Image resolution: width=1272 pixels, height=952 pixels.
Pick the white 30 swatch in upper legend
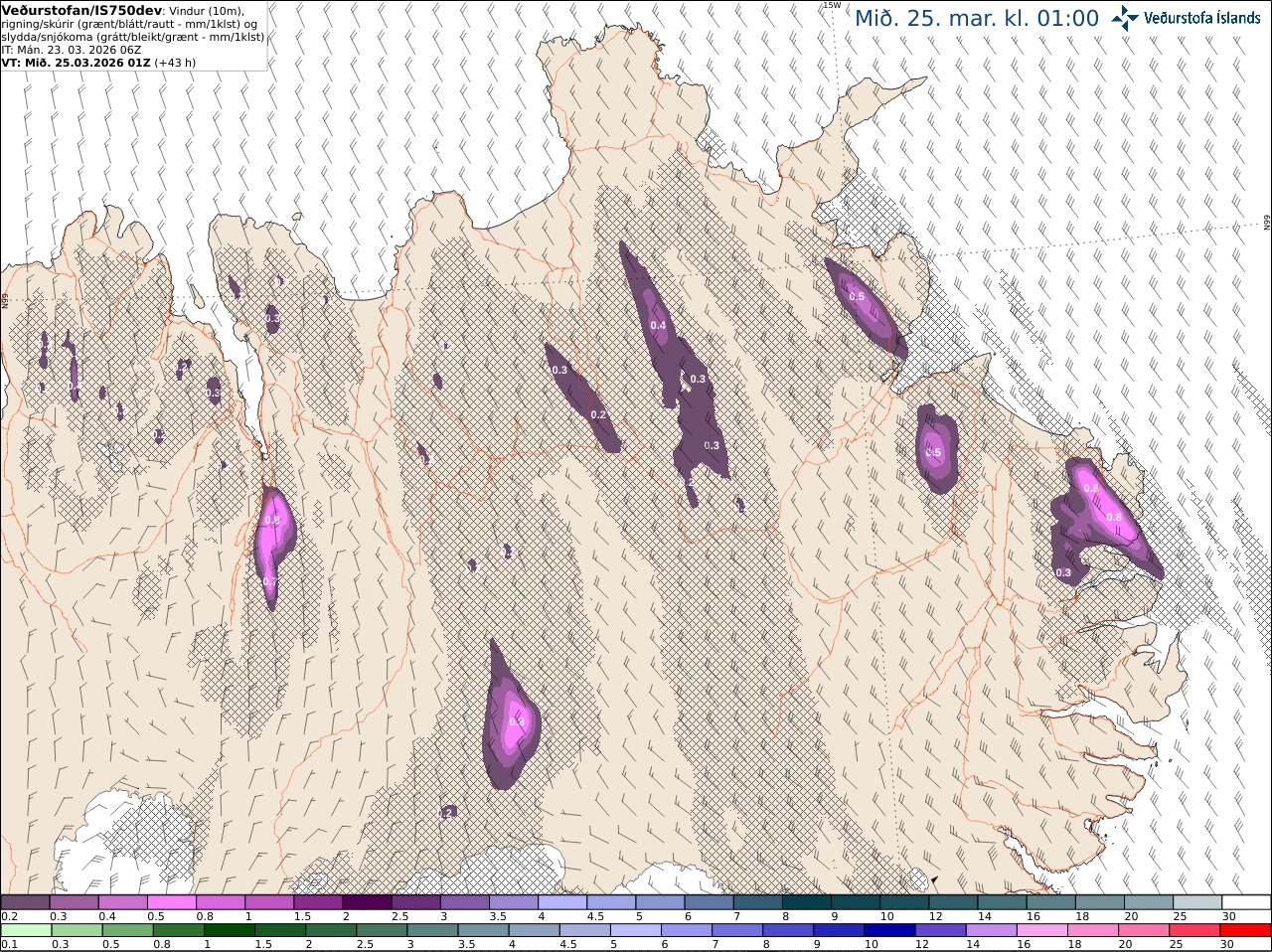click(1247, 902)
